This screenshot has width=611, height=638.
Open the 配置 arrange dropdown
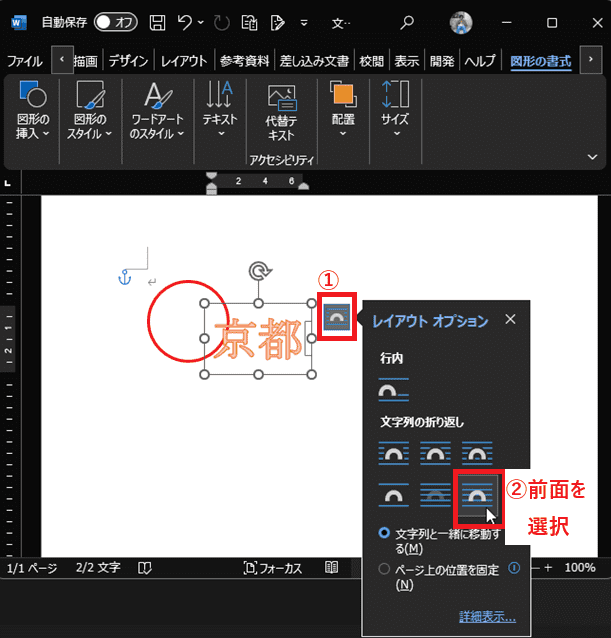coord(343,112)
